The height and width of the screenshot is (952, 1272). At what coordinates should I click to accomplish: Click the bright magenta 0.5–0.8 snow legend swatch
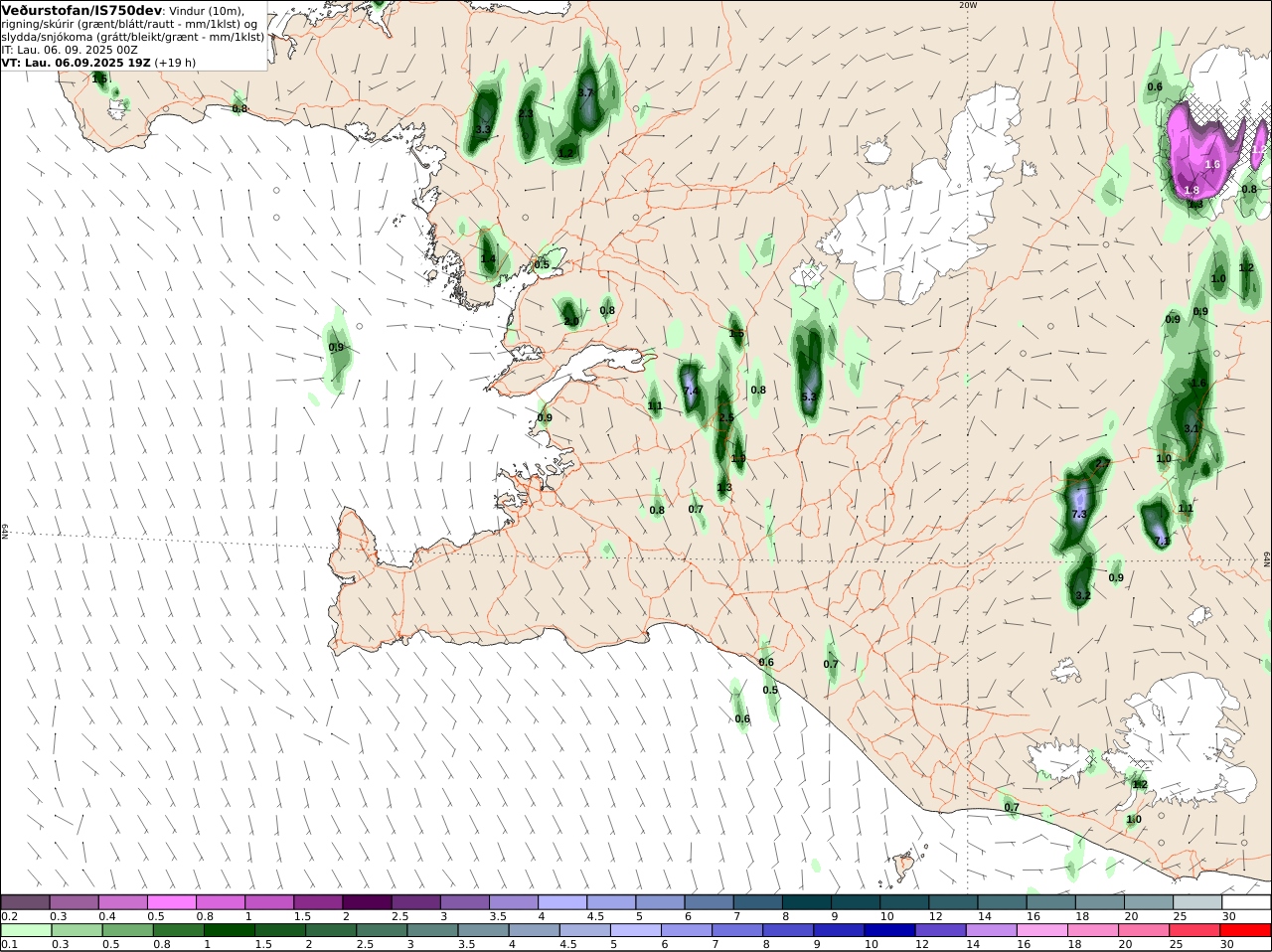tap(172, 902)
